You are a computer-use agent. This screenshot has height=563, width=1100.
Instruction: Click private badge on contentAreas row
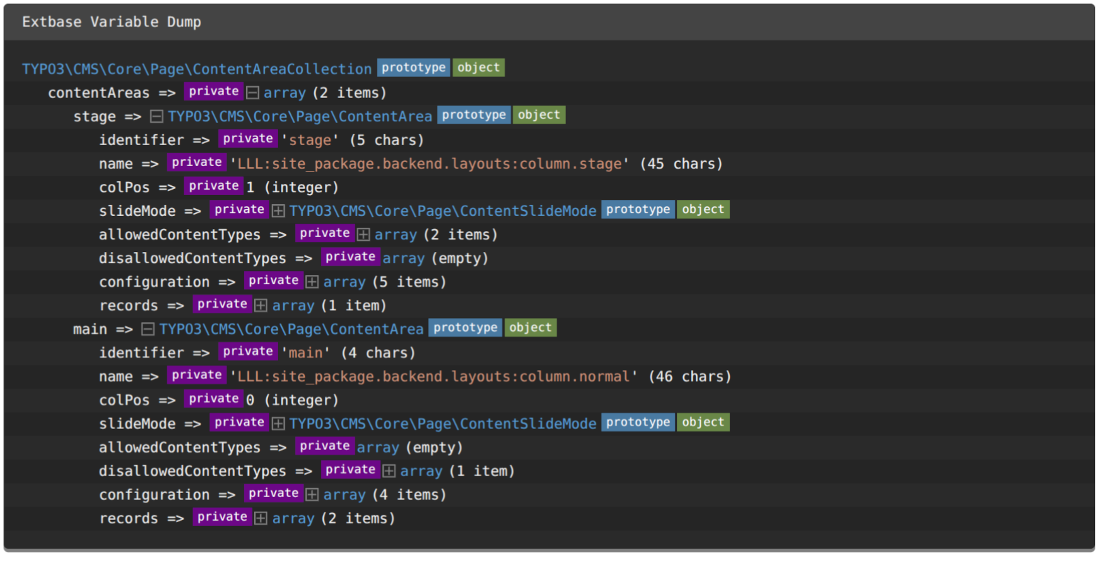point(214,91)
